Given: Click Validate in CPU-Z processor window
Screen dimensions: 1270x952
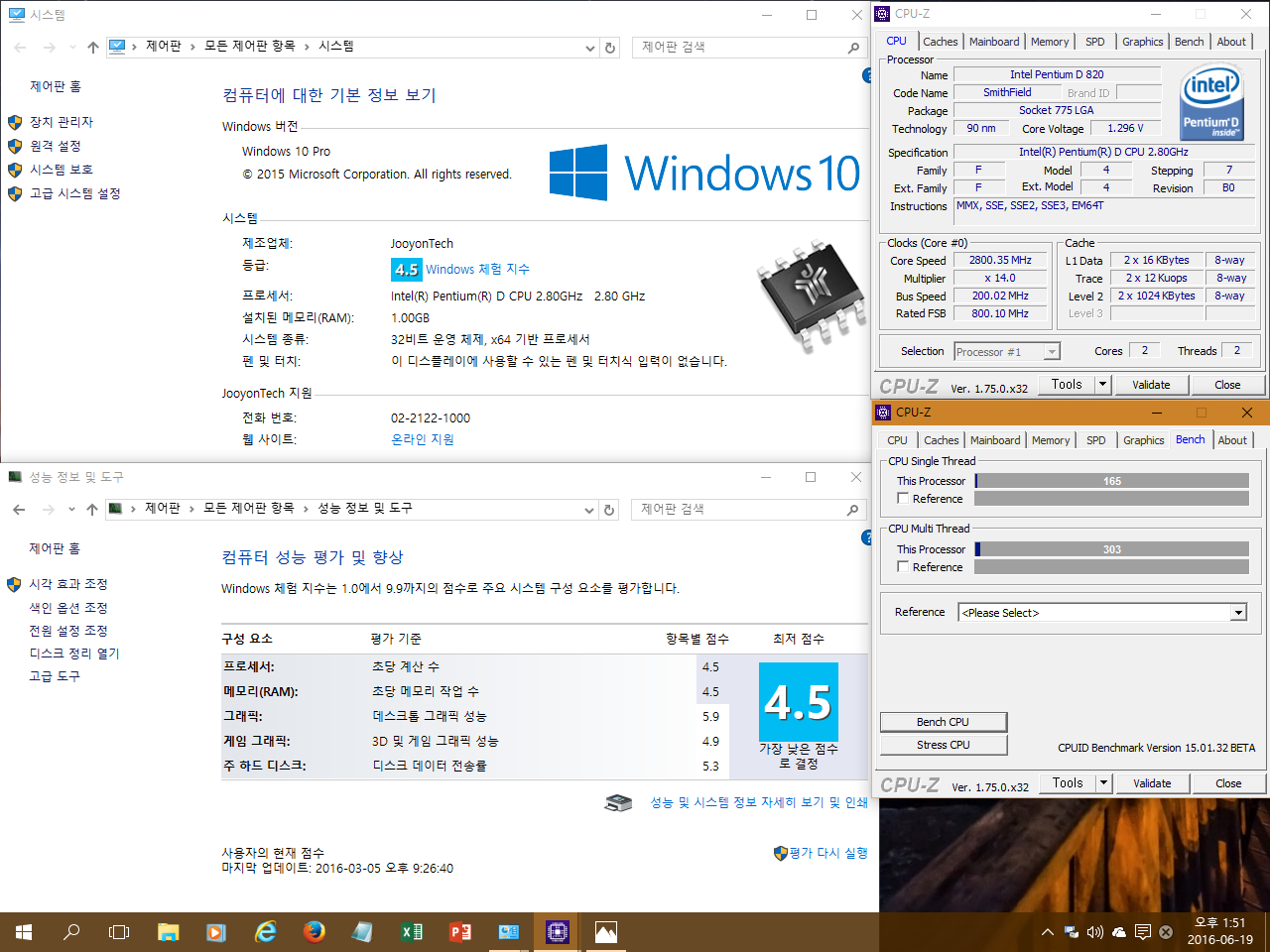Looking at the screenshot, I should click(1151, 385).
